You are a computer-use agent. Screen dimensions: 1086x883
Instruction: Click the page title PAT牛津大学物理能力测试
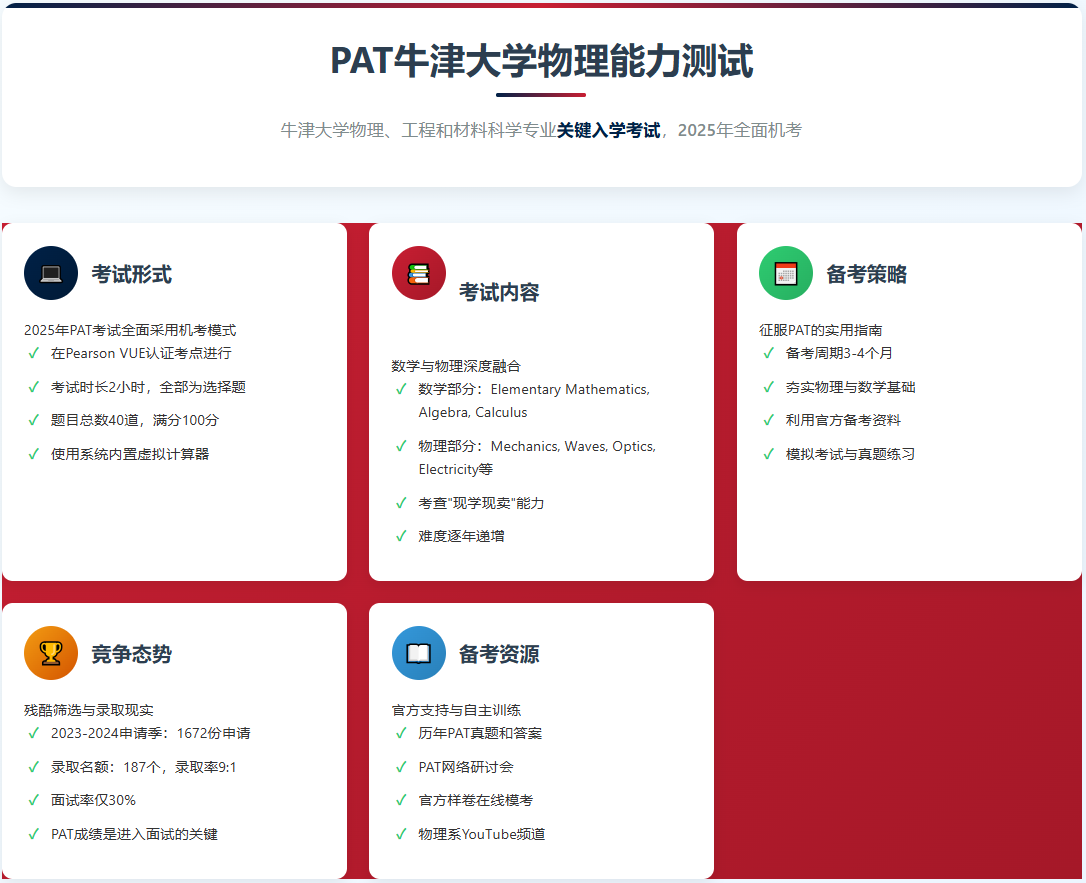542,62
